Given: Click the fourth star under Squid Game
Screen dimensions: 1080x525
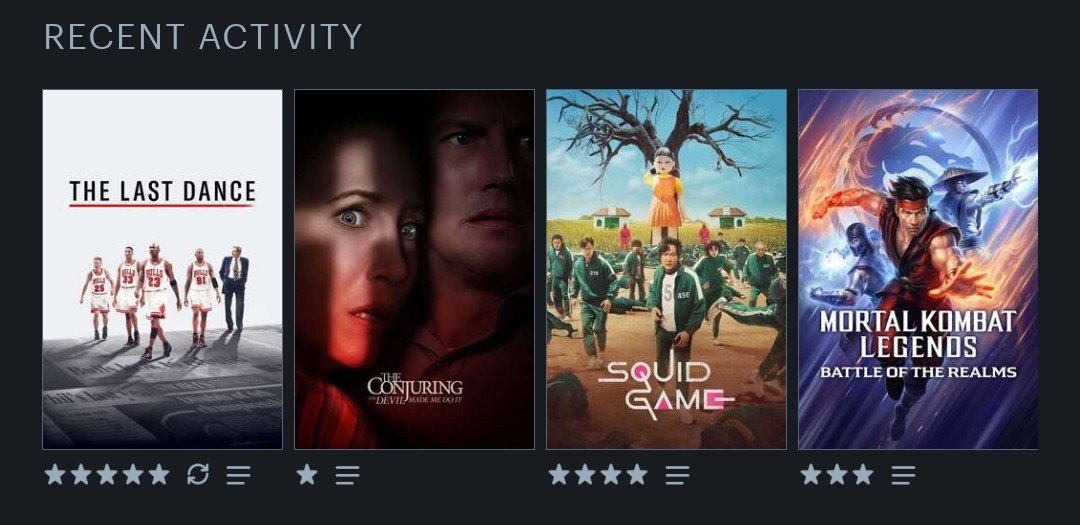Looking at the screenshot, I should tap(637, 474).
